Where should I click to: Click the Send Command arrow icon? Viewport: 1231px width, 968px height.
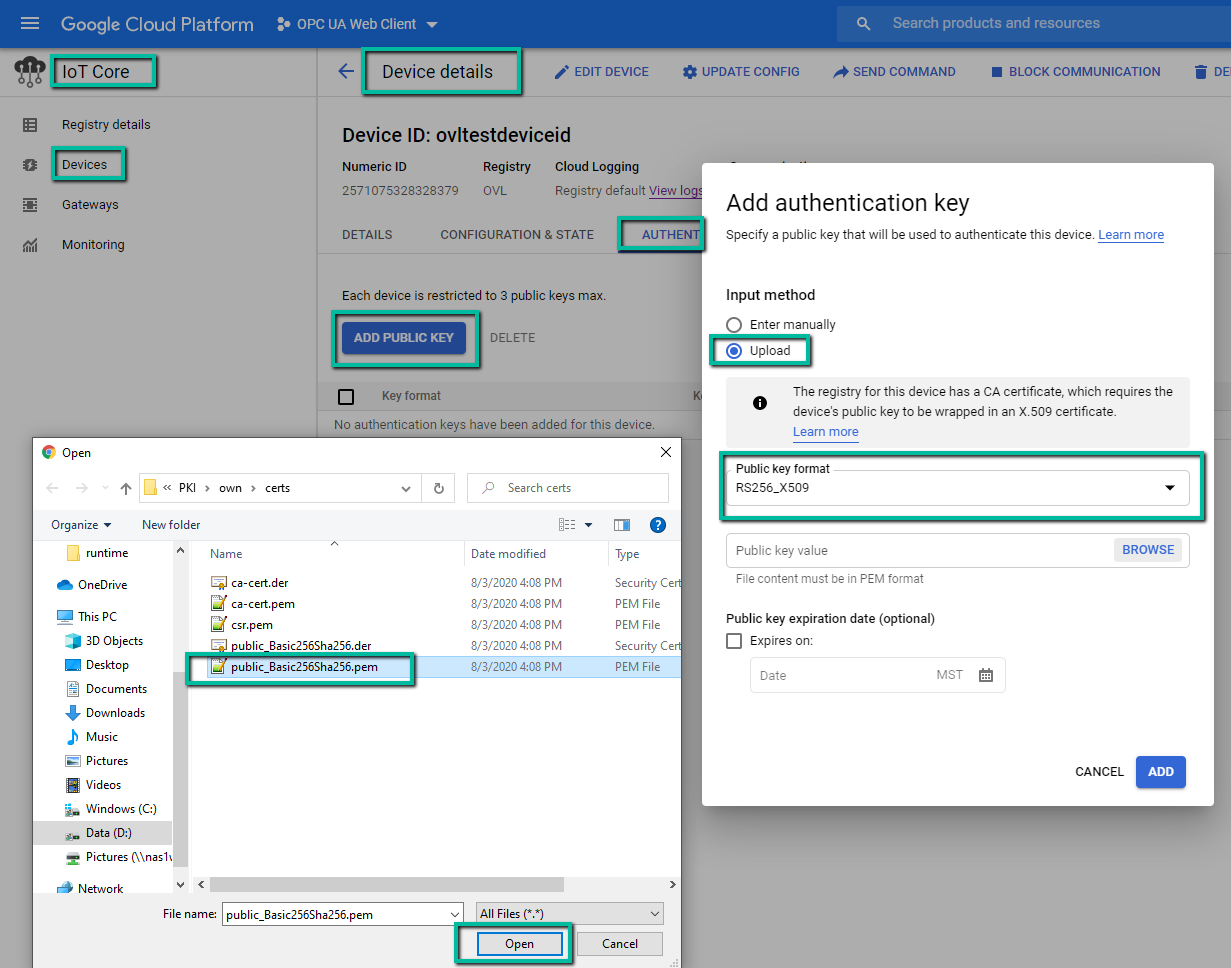[841, 72]
